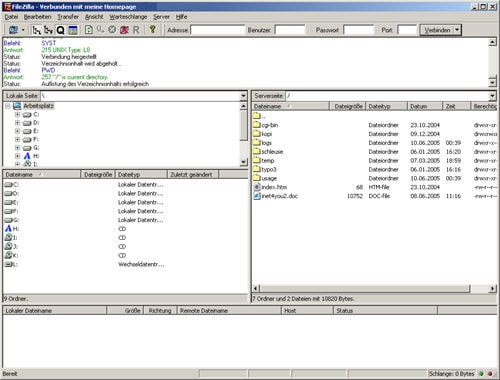The image size is (500, 380).
Task: Click the refresh toolbar icon
Action: point(89,30)
